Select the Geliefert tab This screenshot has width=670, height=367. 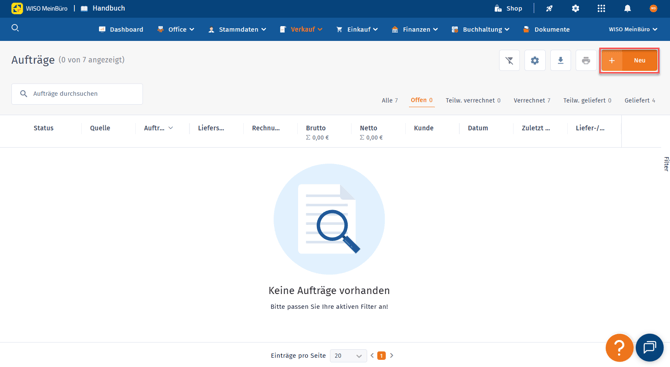[x=640, y=100]
